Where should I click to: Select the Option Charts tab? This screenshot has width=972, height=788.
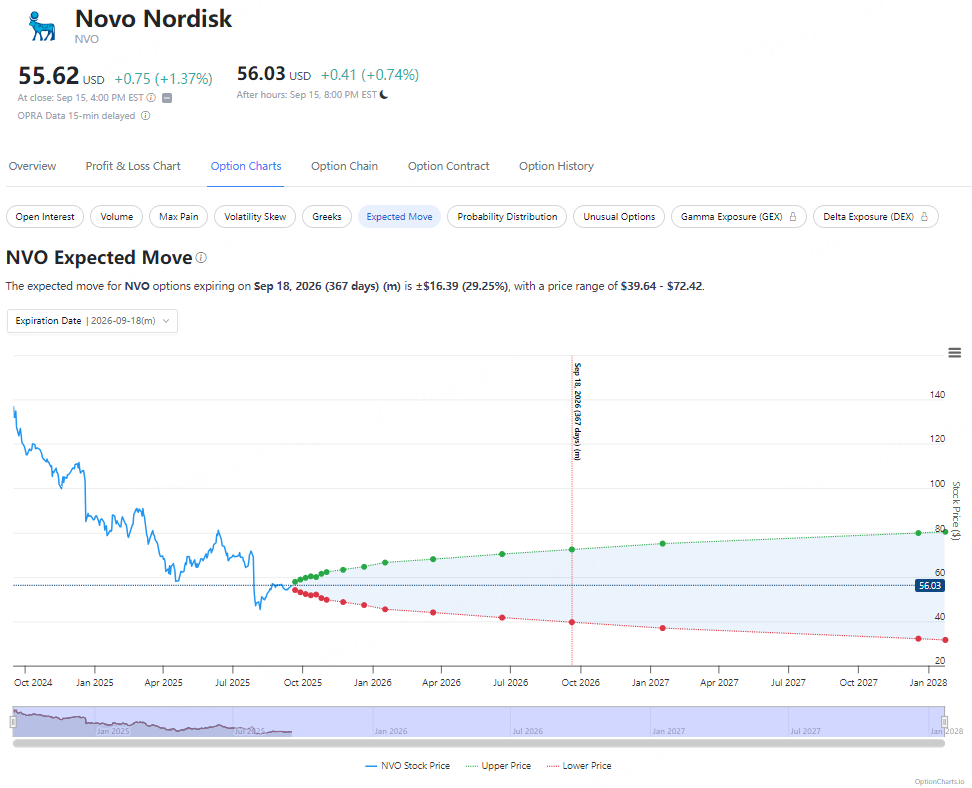(246, 166)
